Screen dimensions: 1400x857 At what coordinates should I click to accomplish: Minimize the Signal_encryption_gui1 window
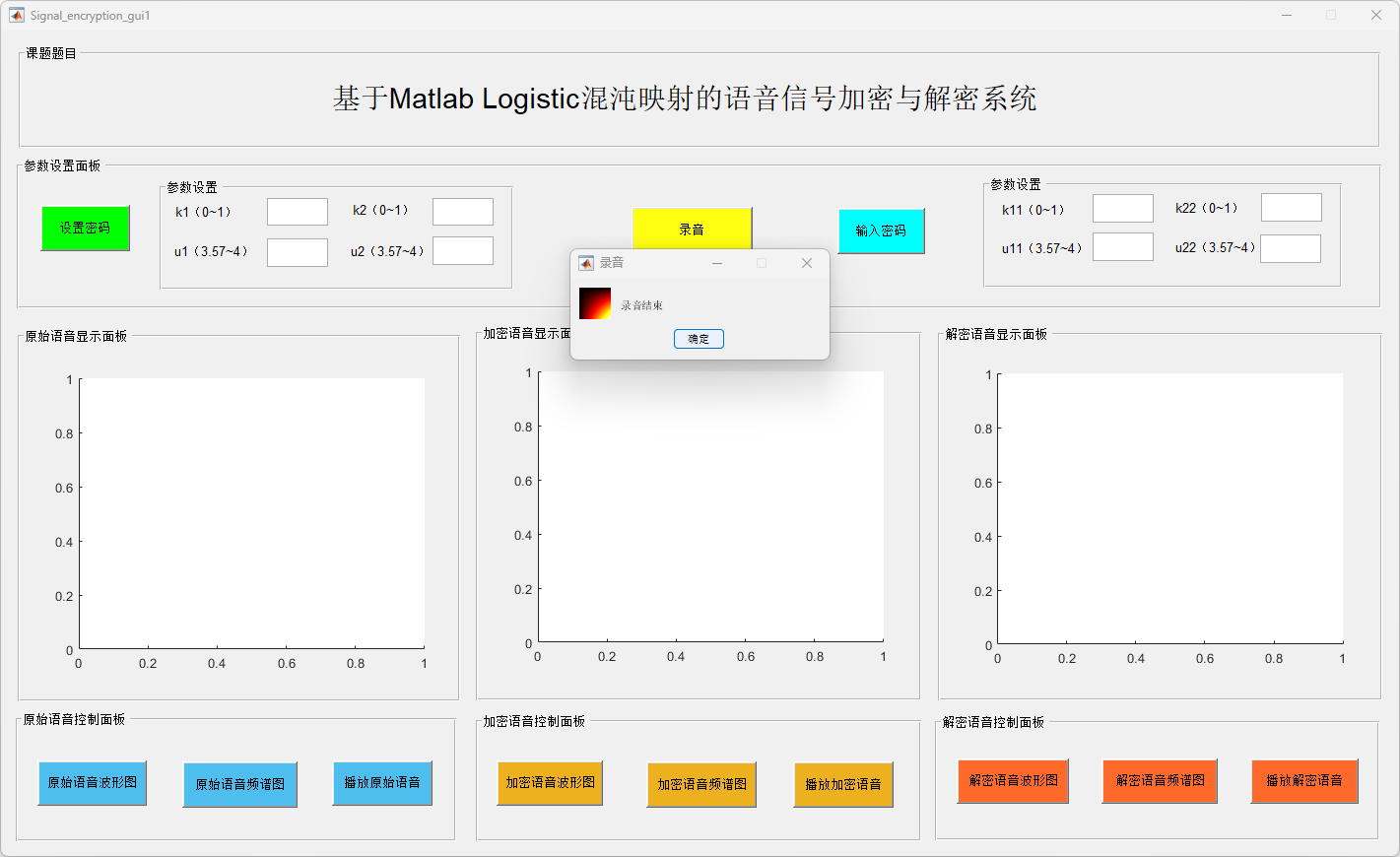click(1287, 15)
